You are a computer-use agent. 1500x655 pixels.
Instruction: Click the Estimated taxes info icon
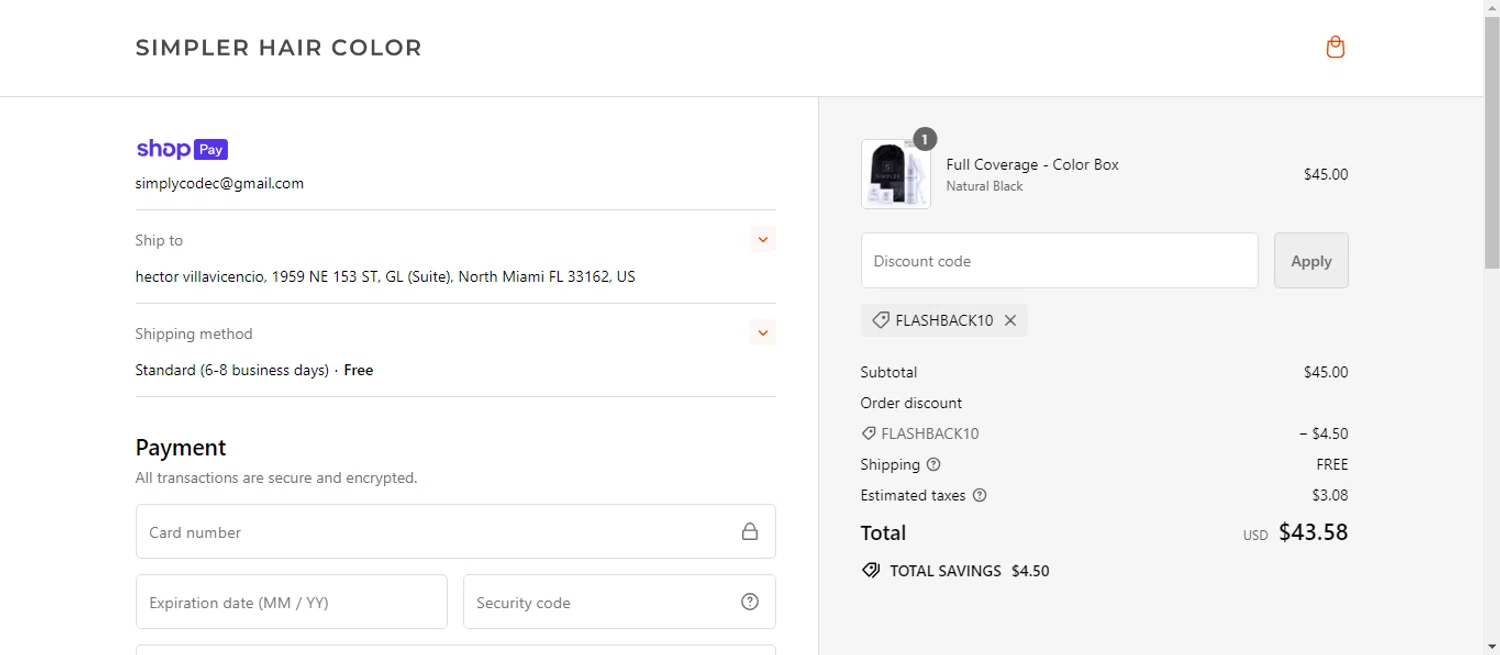coord(980,495)
